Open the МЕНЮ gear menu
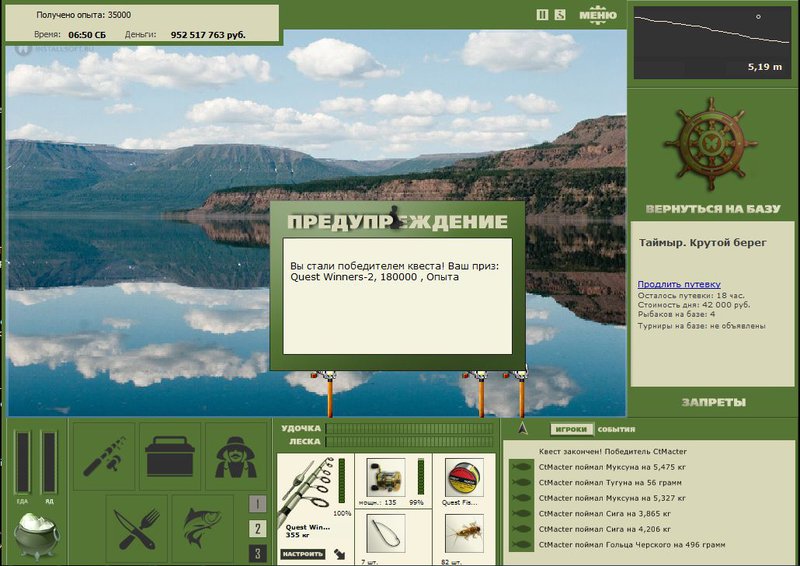 click(x=598, y=15)
